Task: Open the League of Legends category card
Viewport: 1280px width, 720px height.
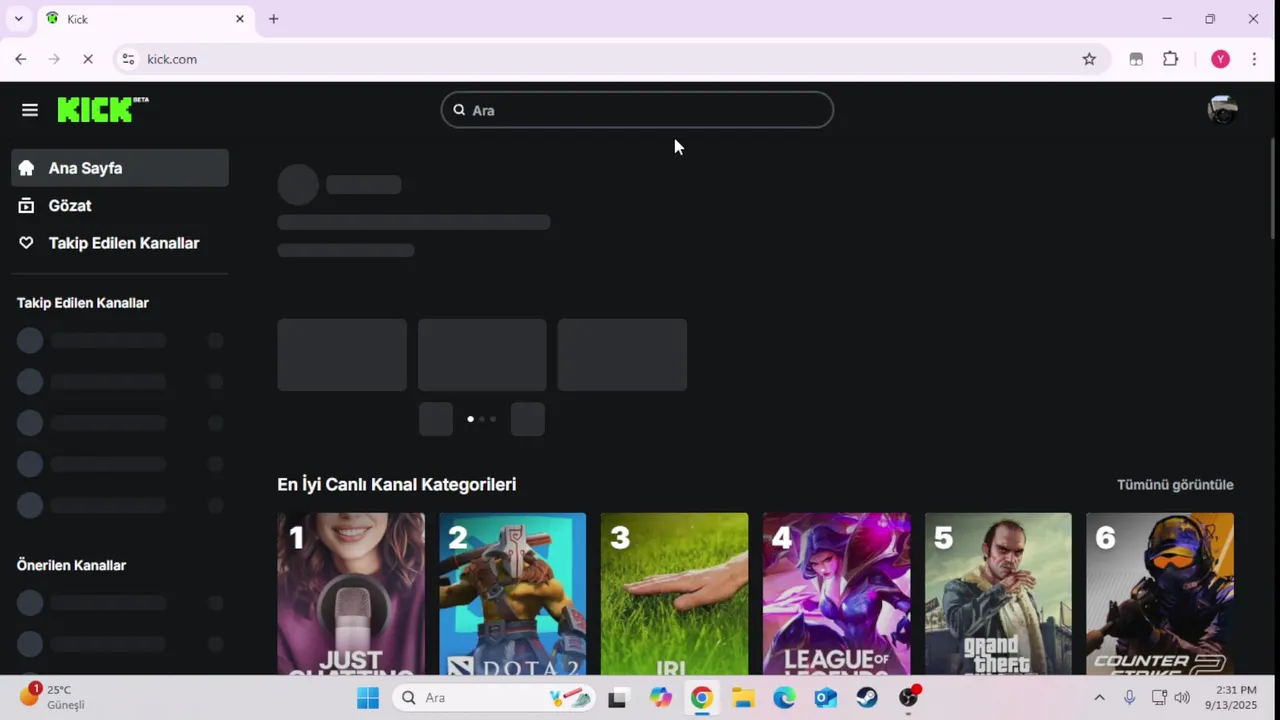Action: [x=836, y=594]
